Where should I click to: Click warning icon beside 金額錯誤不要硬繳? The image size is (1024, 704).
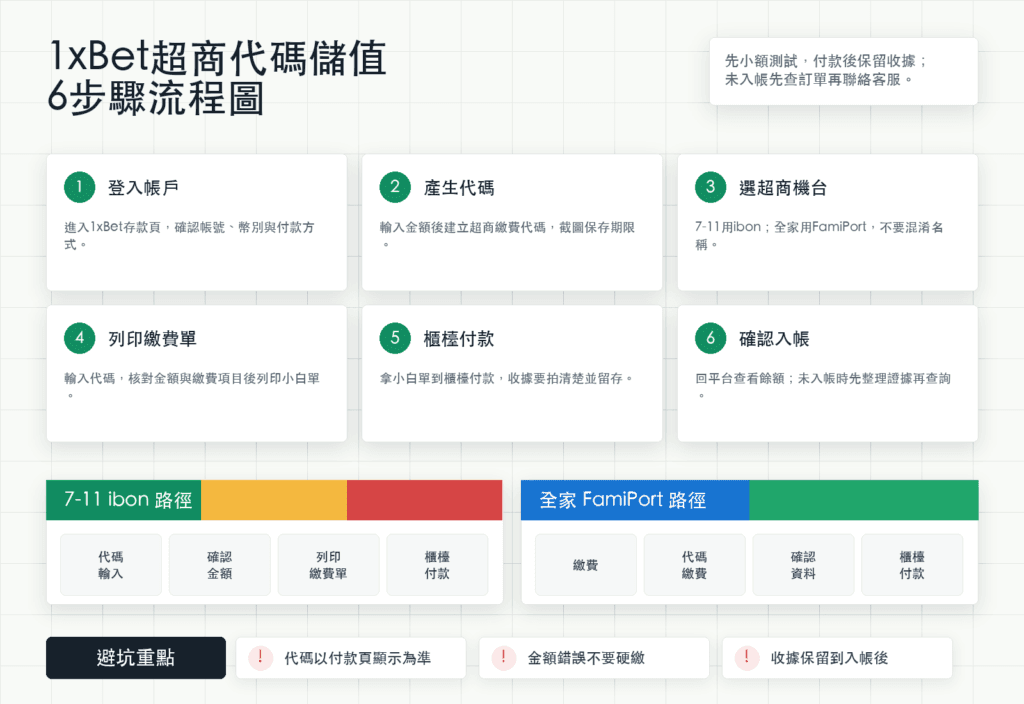504,658
